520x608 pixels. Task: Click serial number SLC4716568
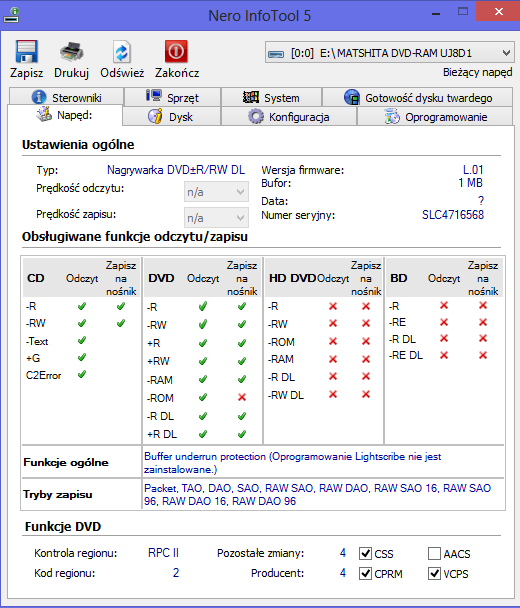[453, 215]
